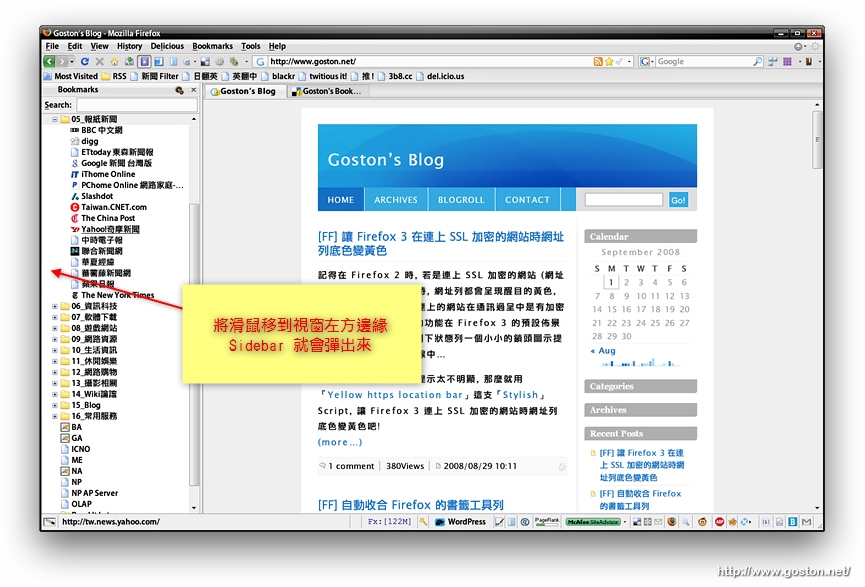865x587 pixels.
Task: Click the key icon in status bar
Action: tap(423, 522)
